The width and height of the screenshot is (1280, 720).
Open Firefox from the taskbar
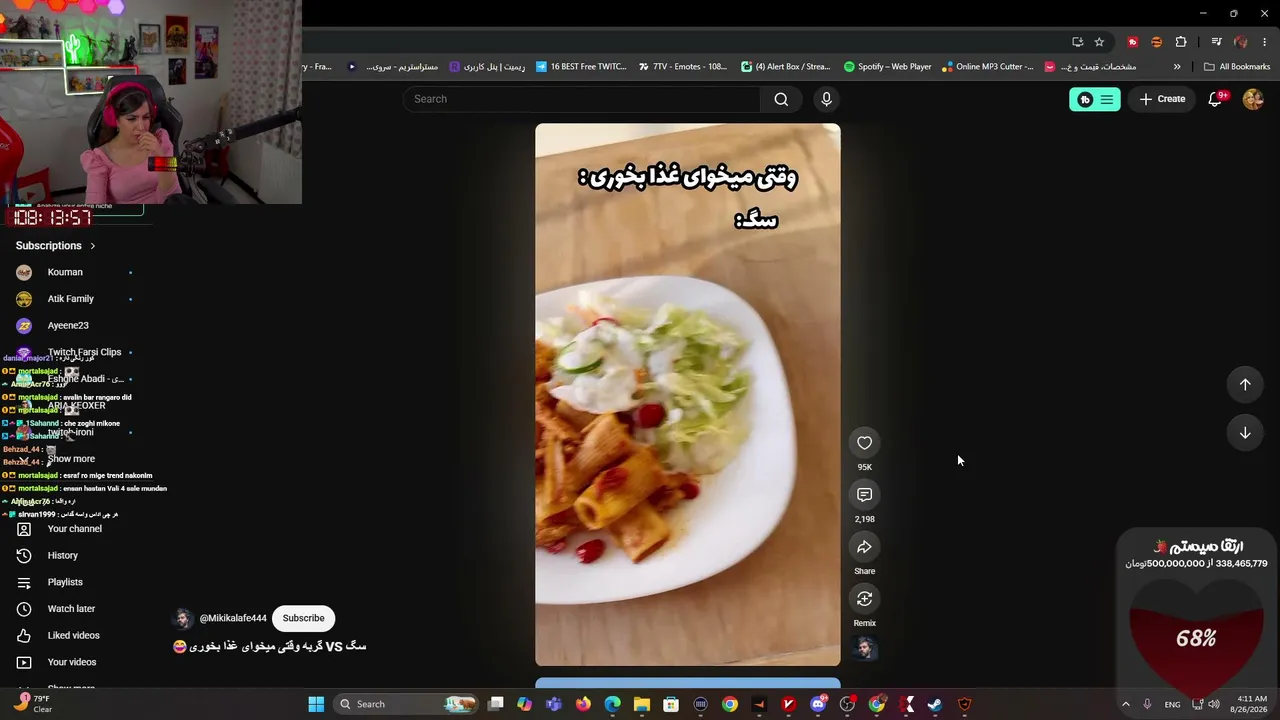pos(583,704)
